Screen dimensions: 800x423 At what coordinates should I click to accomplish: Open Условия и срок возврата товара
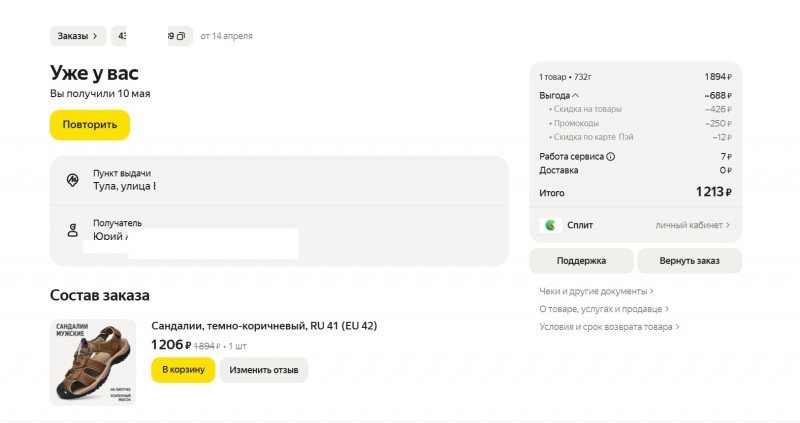click(609, 327)
